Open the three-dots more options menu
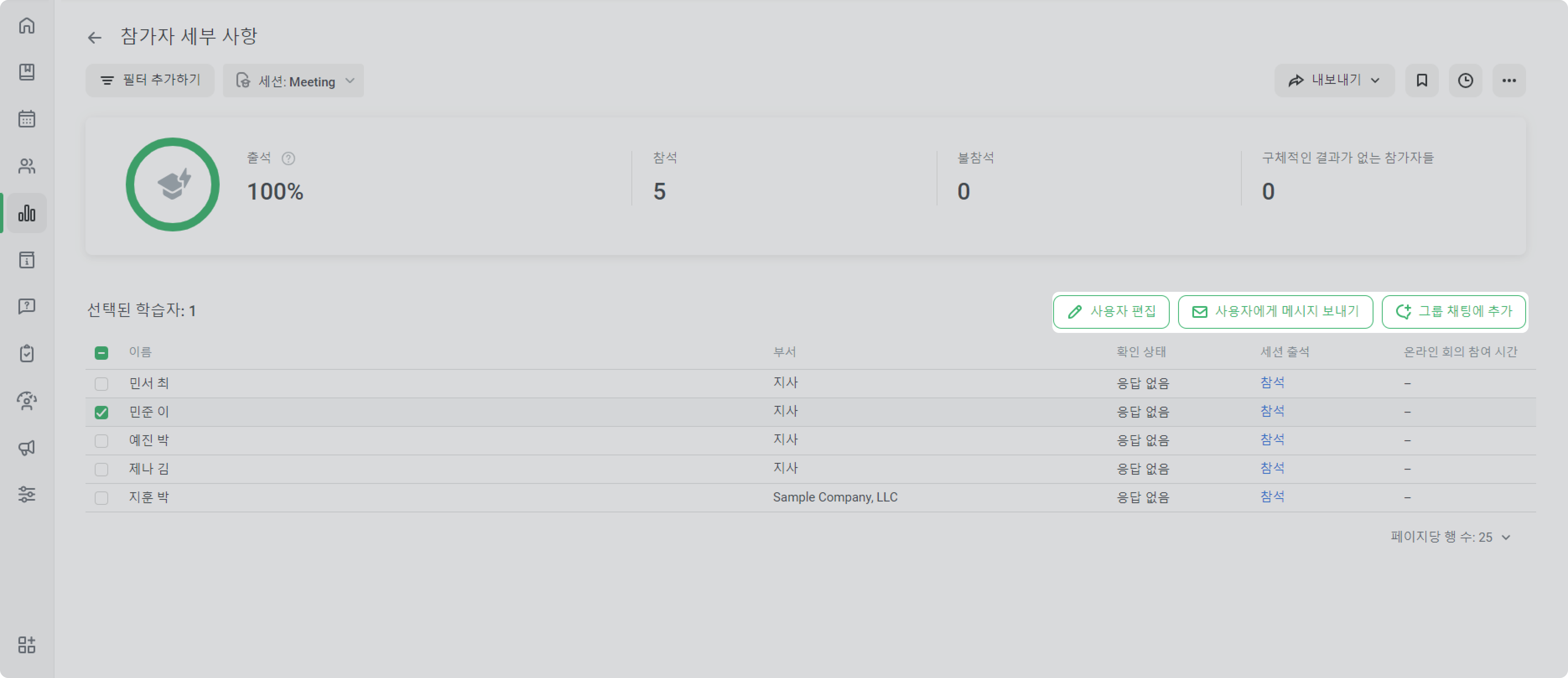Screen dimensions: 1568x678 tap(1509, 80)
